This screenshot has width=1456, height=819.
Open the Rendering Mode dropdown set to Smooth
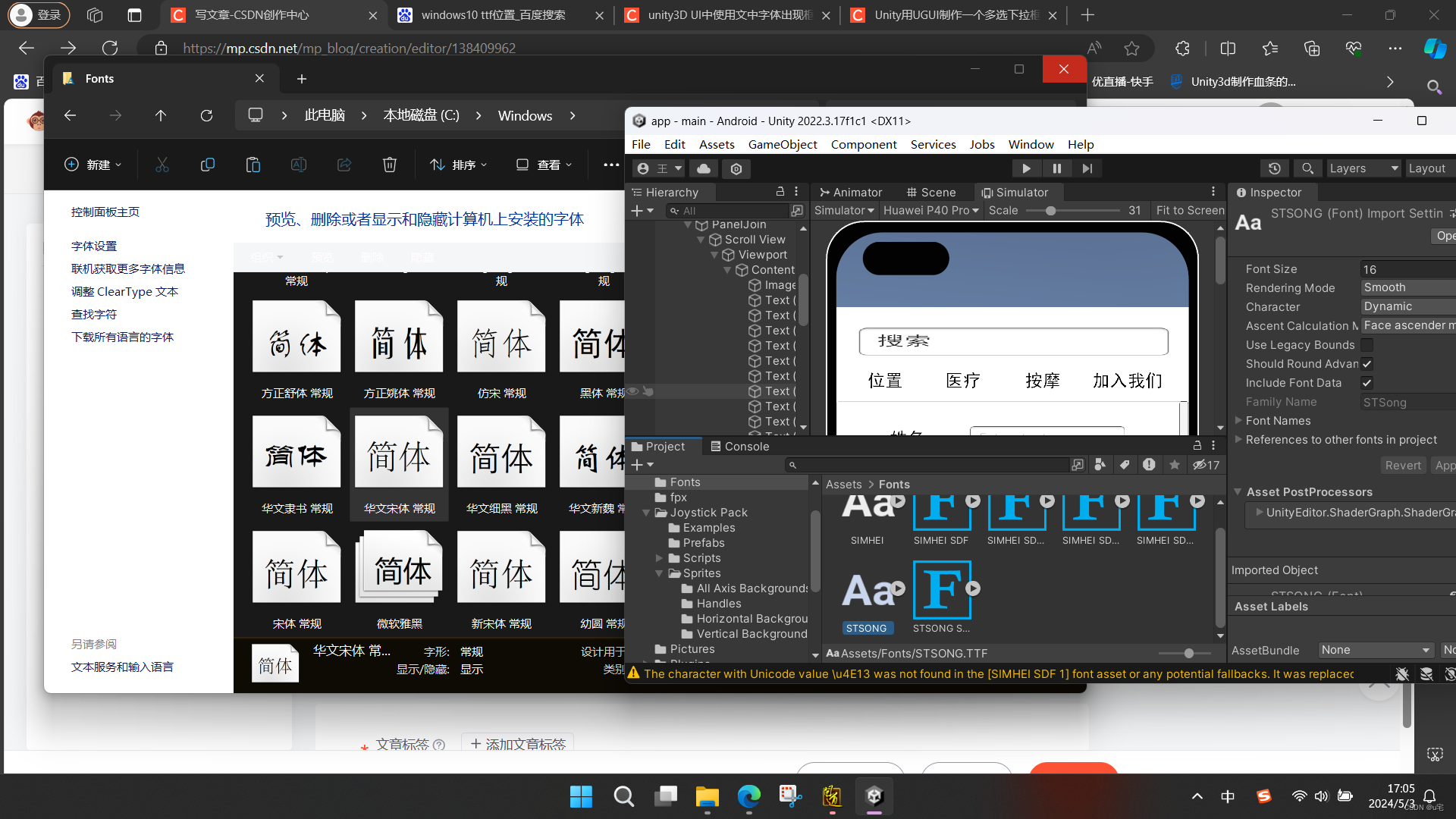pyautogui.click(x=1407, y=287)
